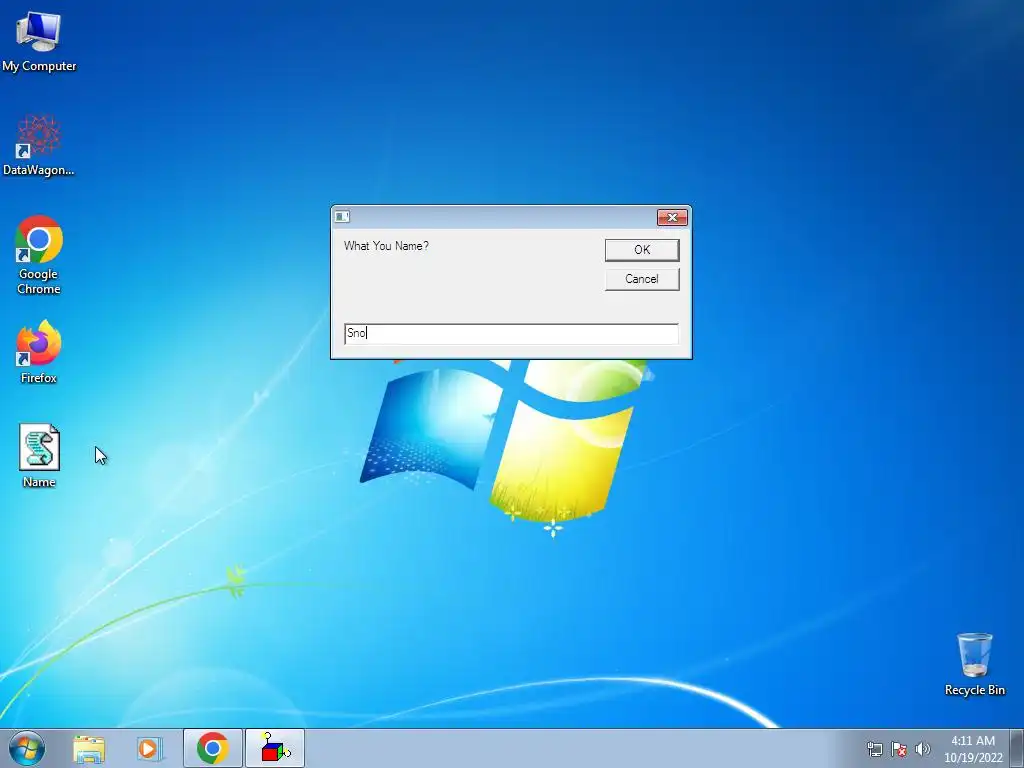Viewport: 1024px width, 768px height.
Task: Open the volume speaker tray icon
Action: coord(922,749)
